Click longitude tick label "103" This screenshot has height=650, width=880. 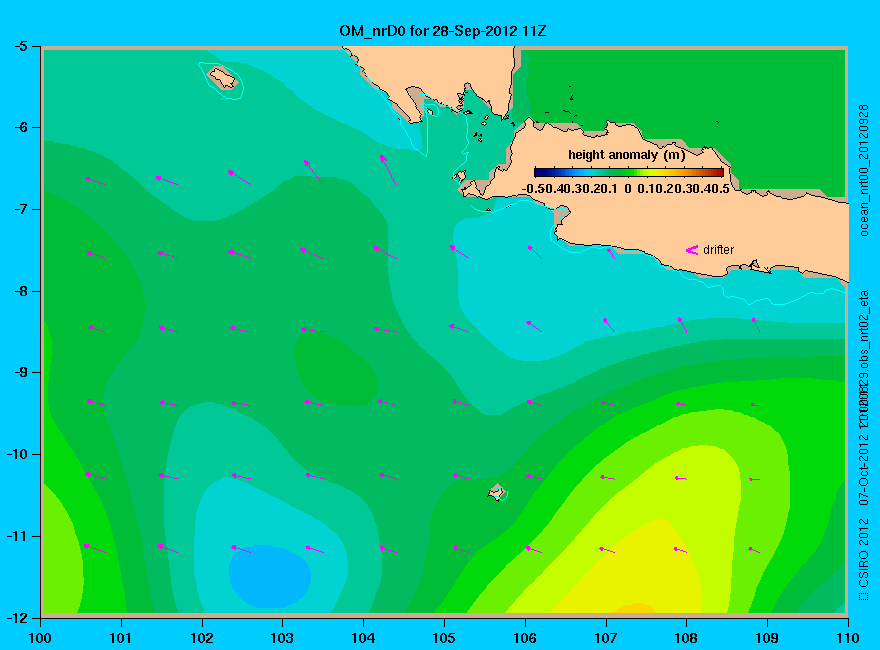point(282,638)
